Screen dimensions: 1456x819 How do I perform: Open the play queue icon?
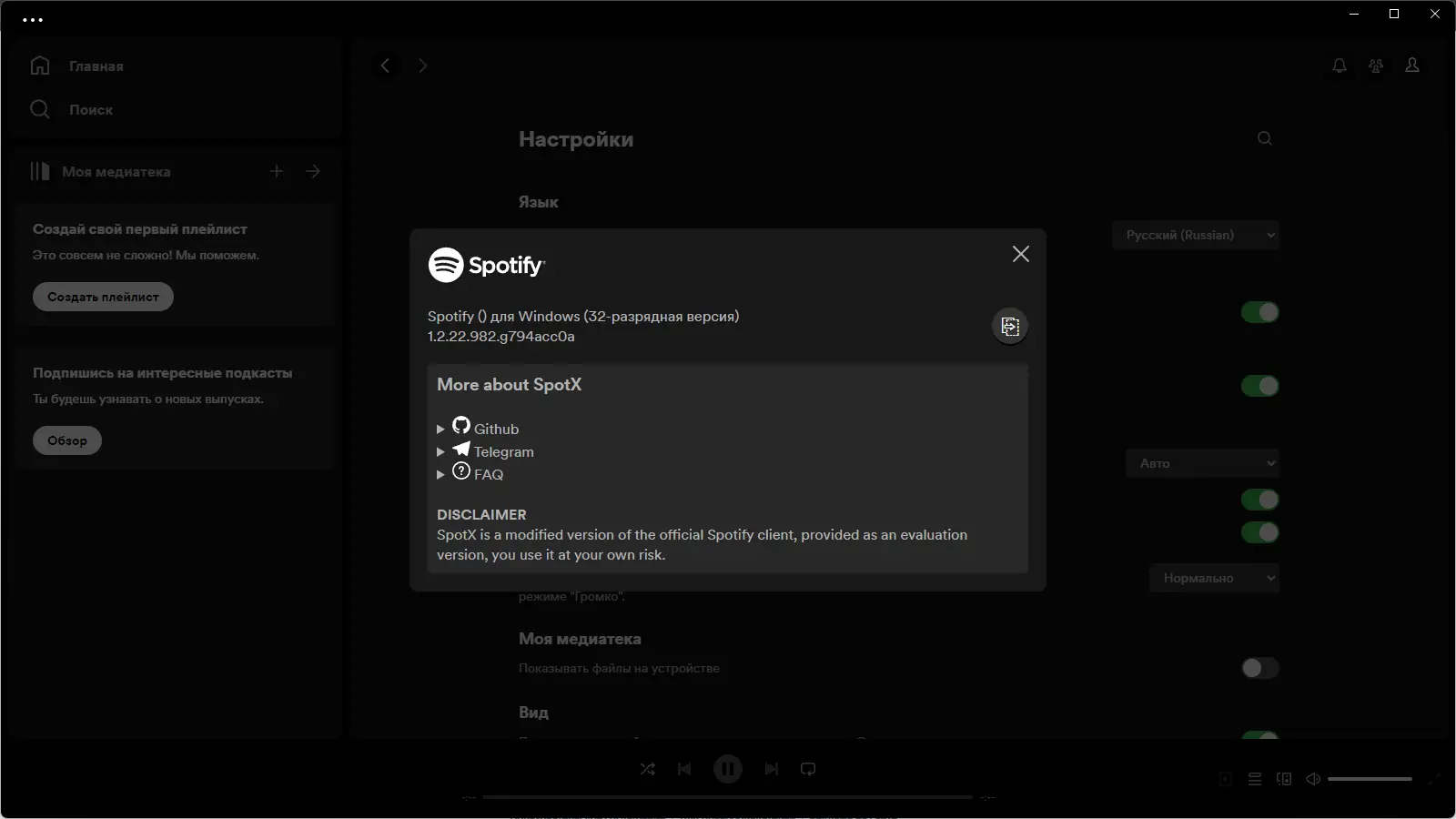click(1255, 779)
